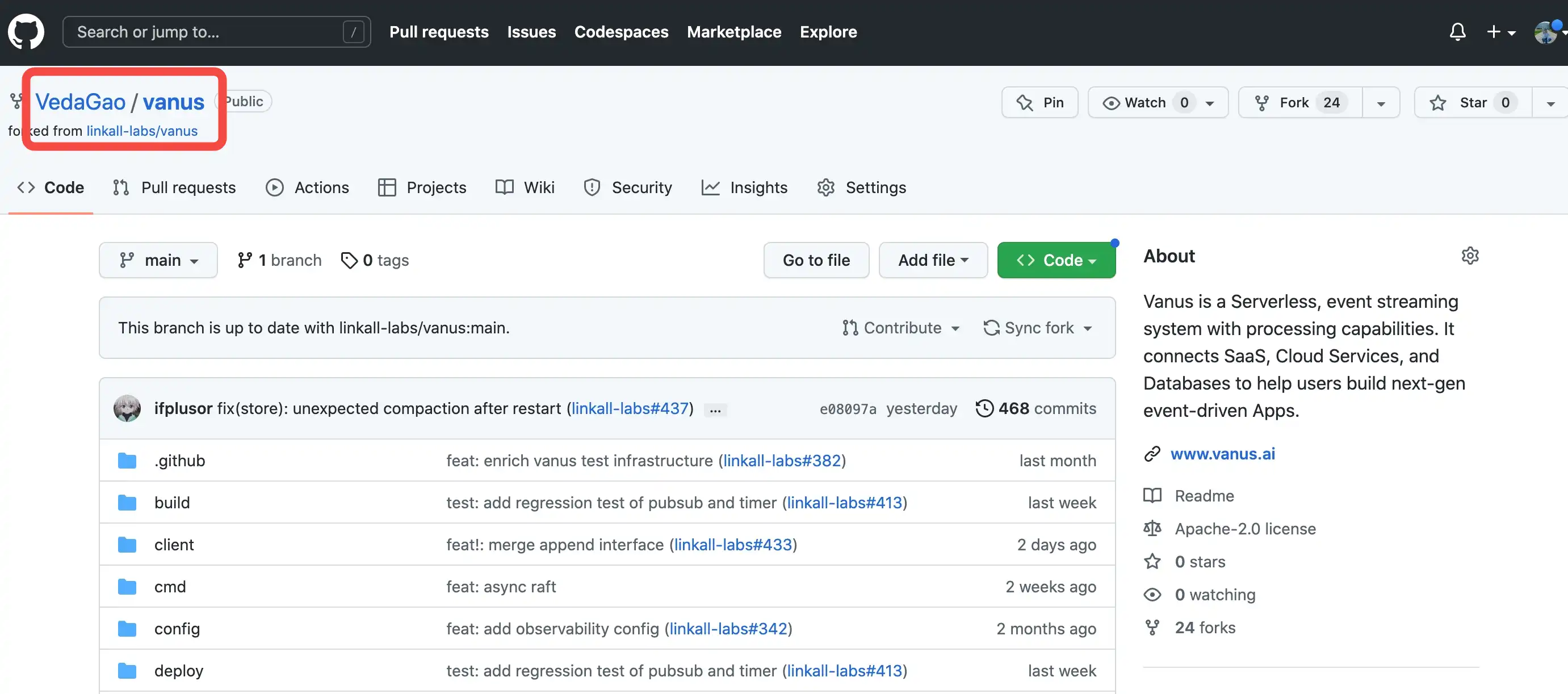The image size is (1568, 694).
Task: Open commit e08097a
Action: (848, 408)
